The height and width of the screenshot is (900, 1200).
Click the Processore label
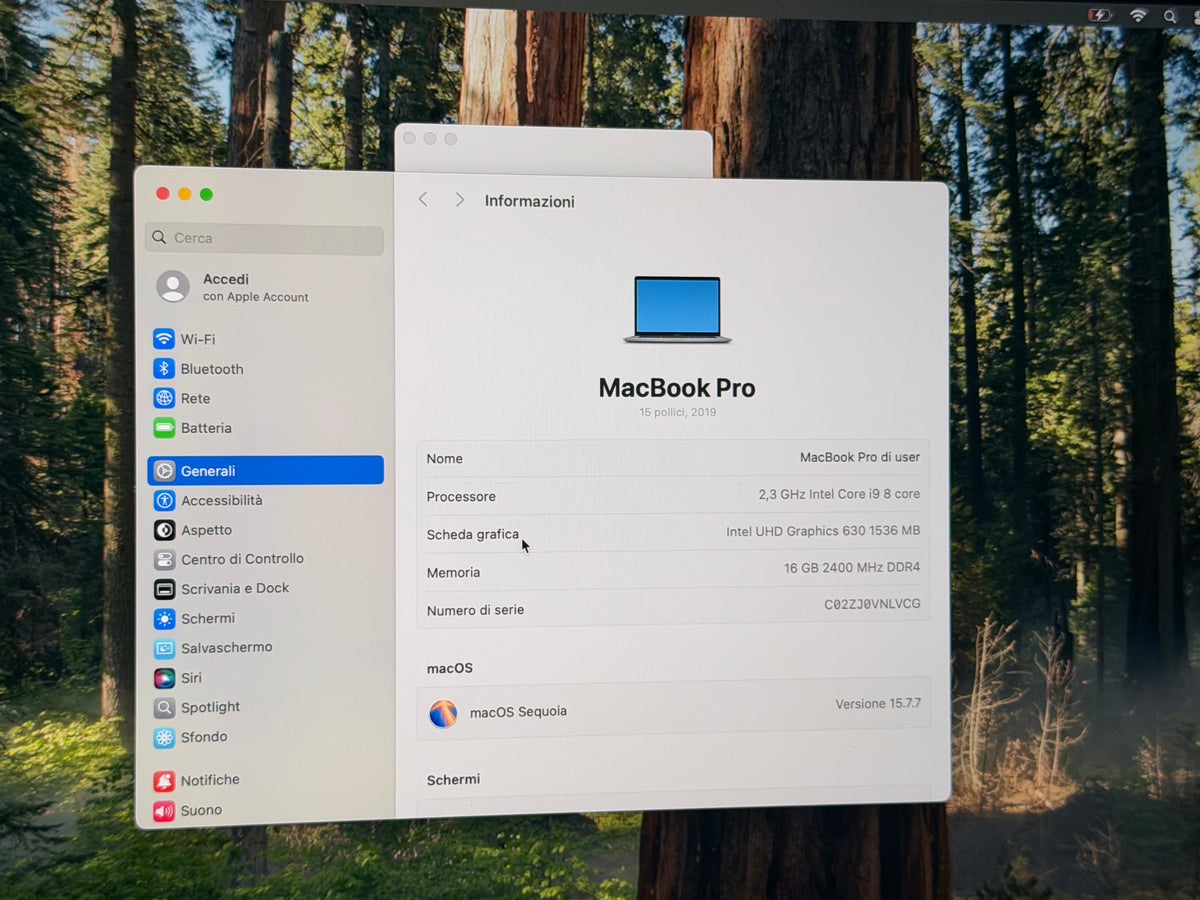[461, 497]
